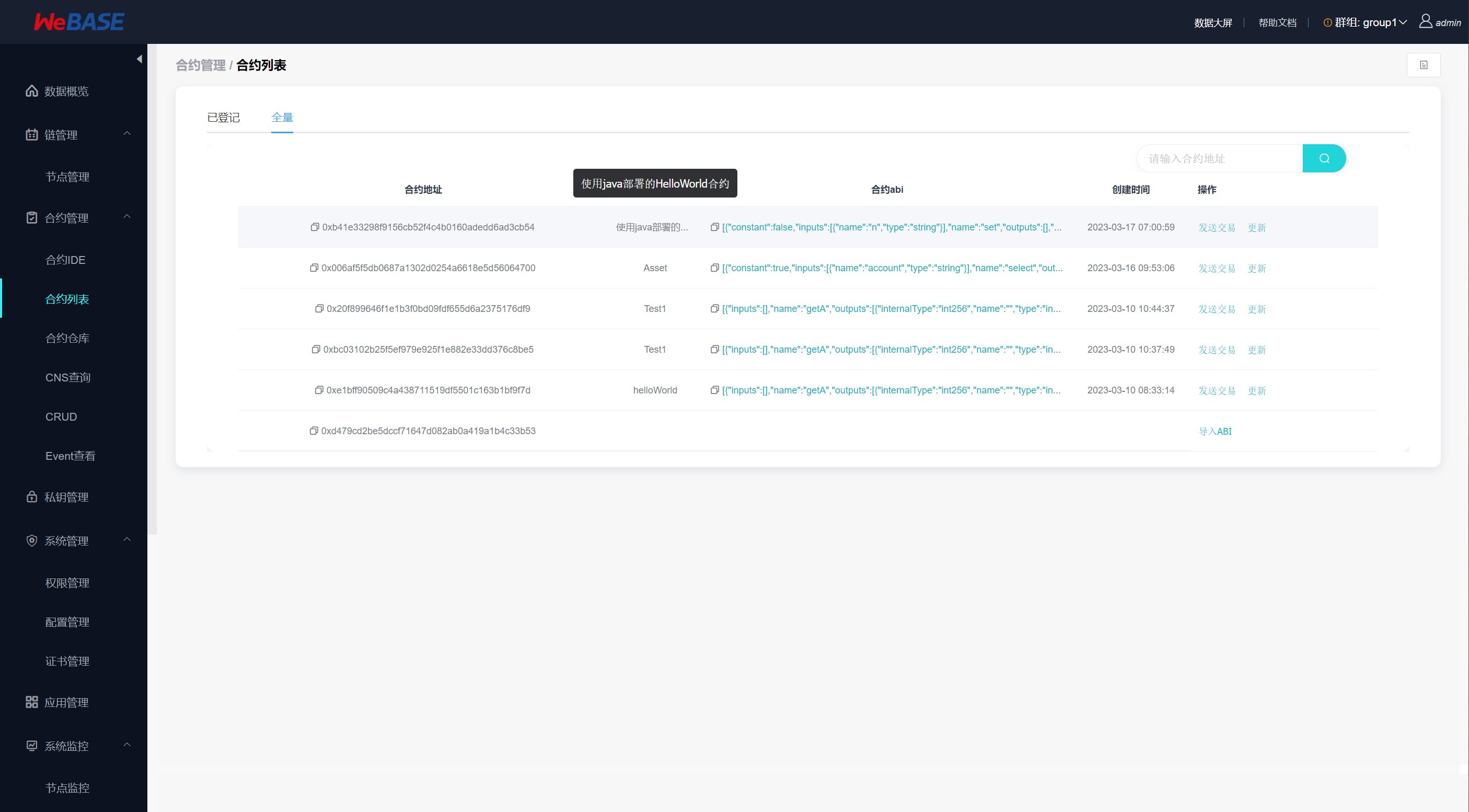Screen dimensions: 1469x812
Task: Open 合约IDE in the sidebar
Action: [x=65, y=260]
